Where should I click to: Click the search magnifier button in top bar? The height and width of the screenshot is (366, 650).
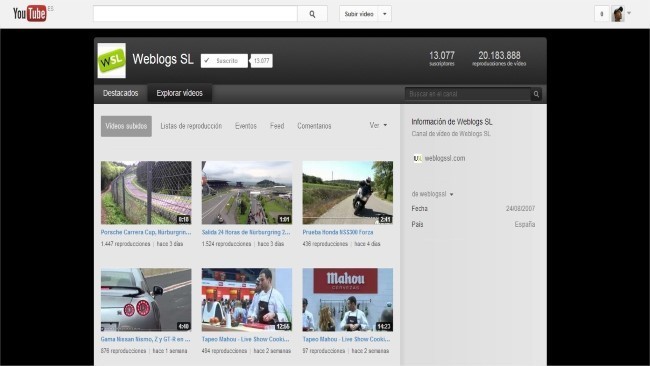click(x=312, y=14)
